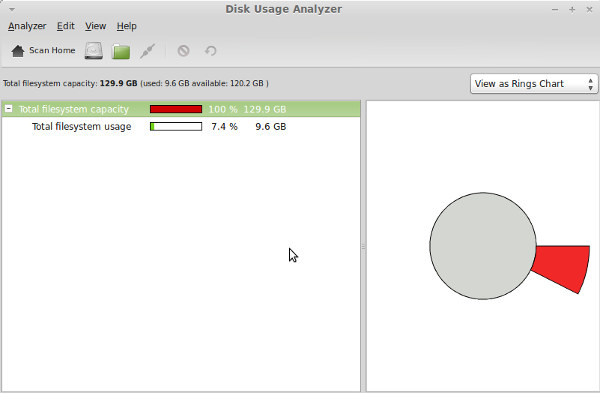Viewport: 600px width, 393px height.
Task: Minimize the Disk Usage Analyzer window
Action: click(x=555, y=10)
